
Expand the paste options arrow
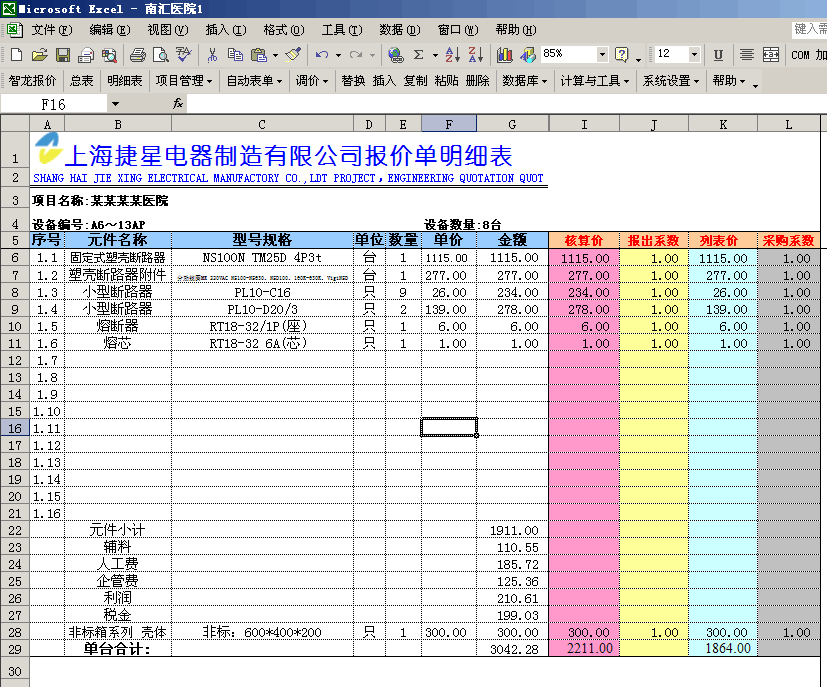pyautogui.click(x=275, y=54)
